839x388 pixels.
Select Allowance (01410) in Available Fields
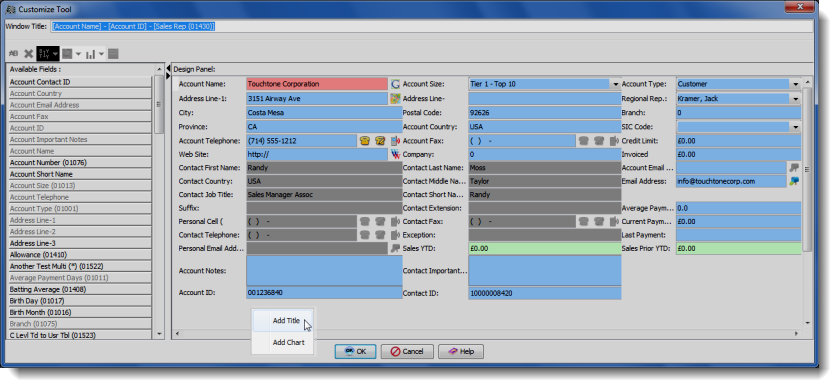(x=80, y=255)
